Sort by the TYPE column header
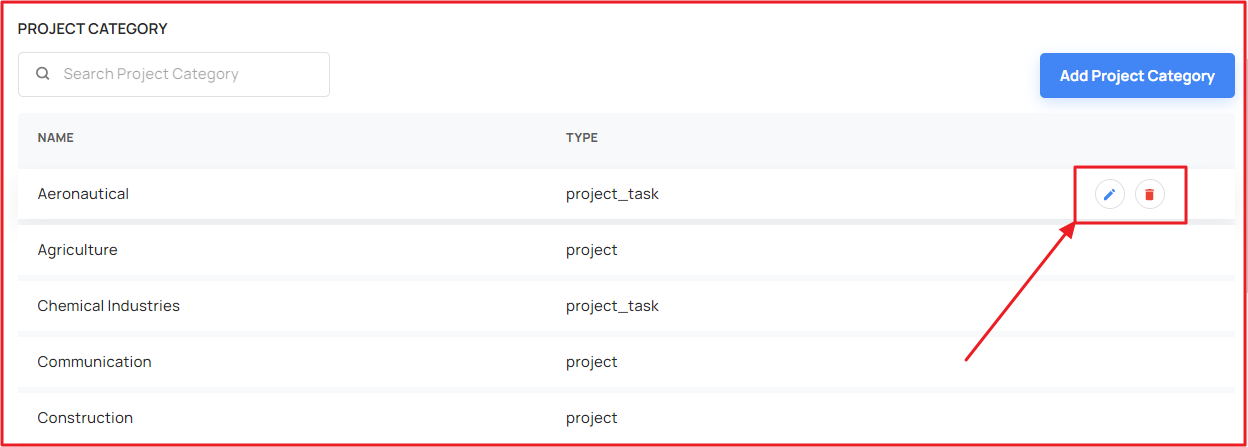This screenshot has width=1248, height=447. pos(582,138)
